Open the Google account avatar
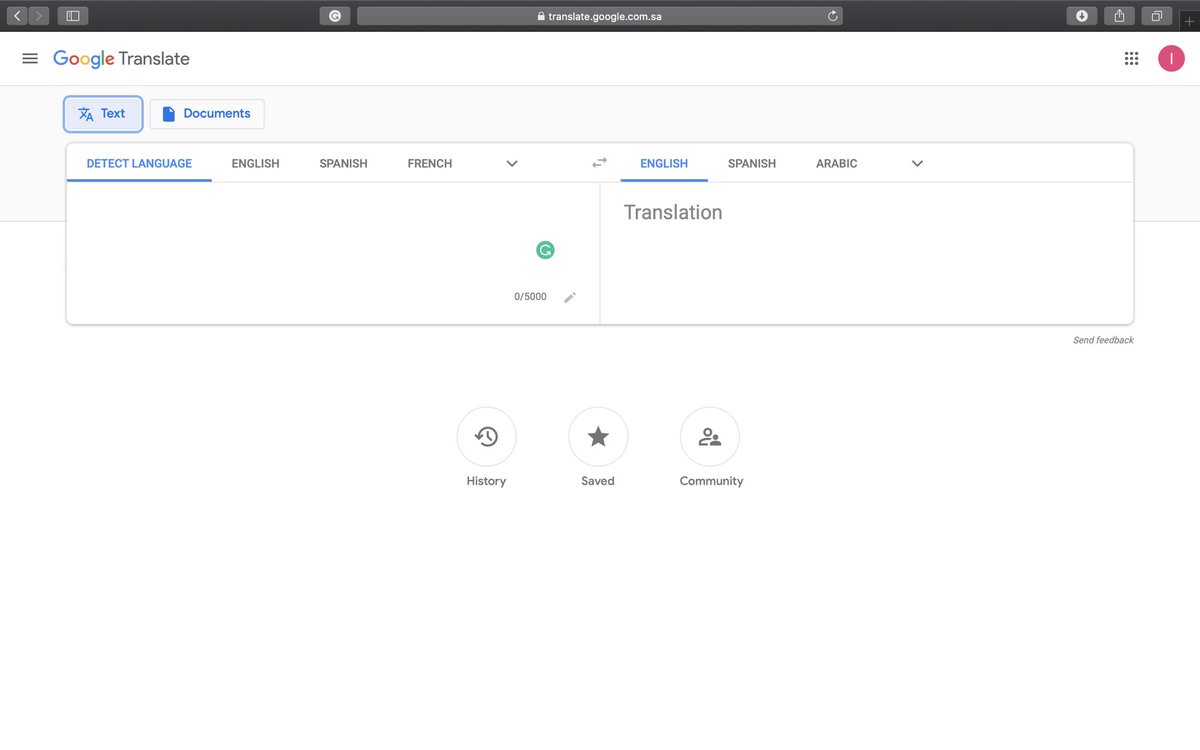The width and height of the screenshot is (1200, 750). [x=1171, y=59]
